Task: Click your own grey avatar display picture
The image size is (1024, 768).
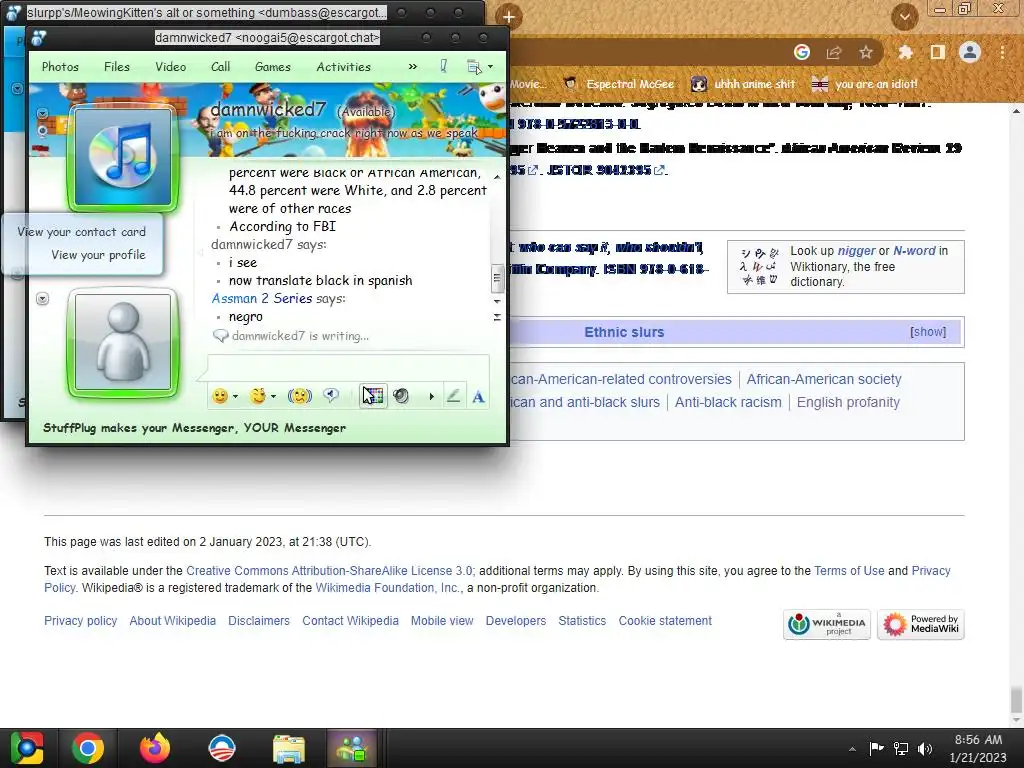Action: (x=123, y=342)
